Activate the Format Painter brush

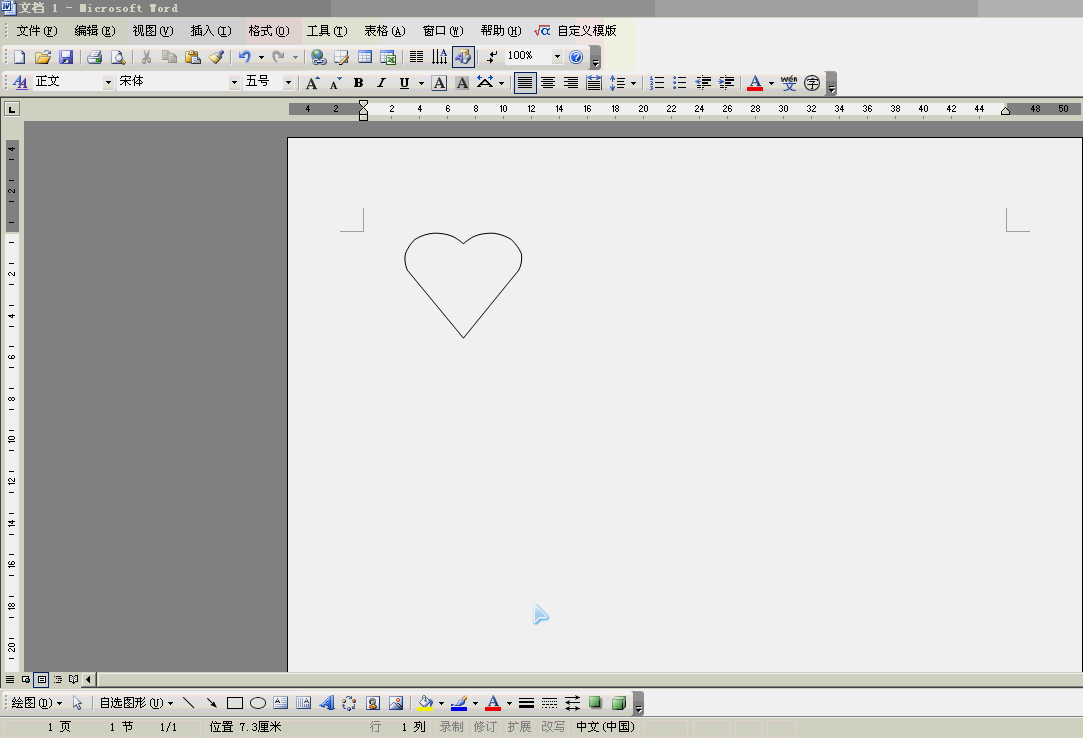click(x=216, y=57)
